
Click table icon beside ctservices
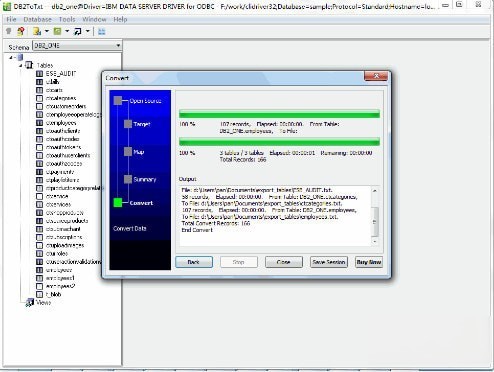click(x=39, y=204)
